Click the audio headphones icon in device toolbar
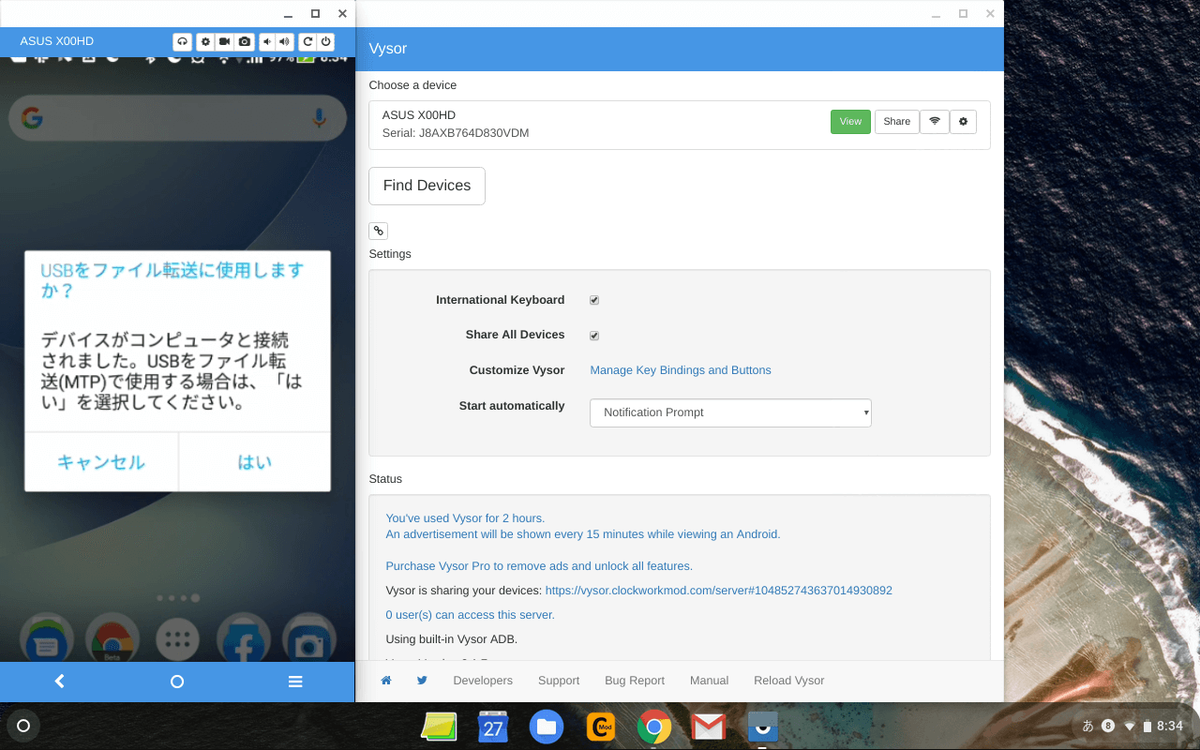1200x750 pixels. click(x=182, y=42)
